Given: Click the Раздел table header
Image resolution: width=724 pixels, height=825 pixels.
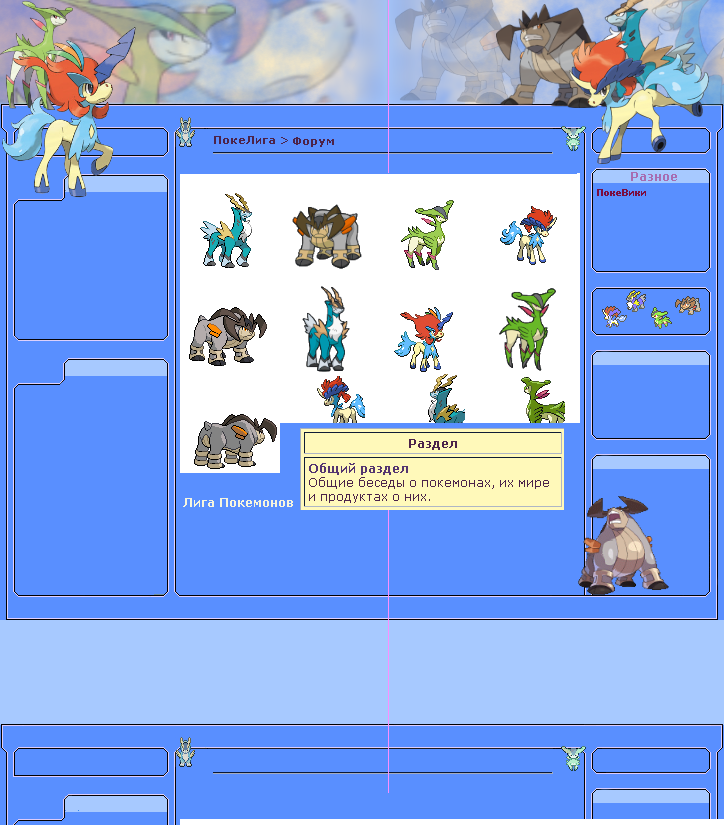Looking at the screenshot, I should coord(433,444).
